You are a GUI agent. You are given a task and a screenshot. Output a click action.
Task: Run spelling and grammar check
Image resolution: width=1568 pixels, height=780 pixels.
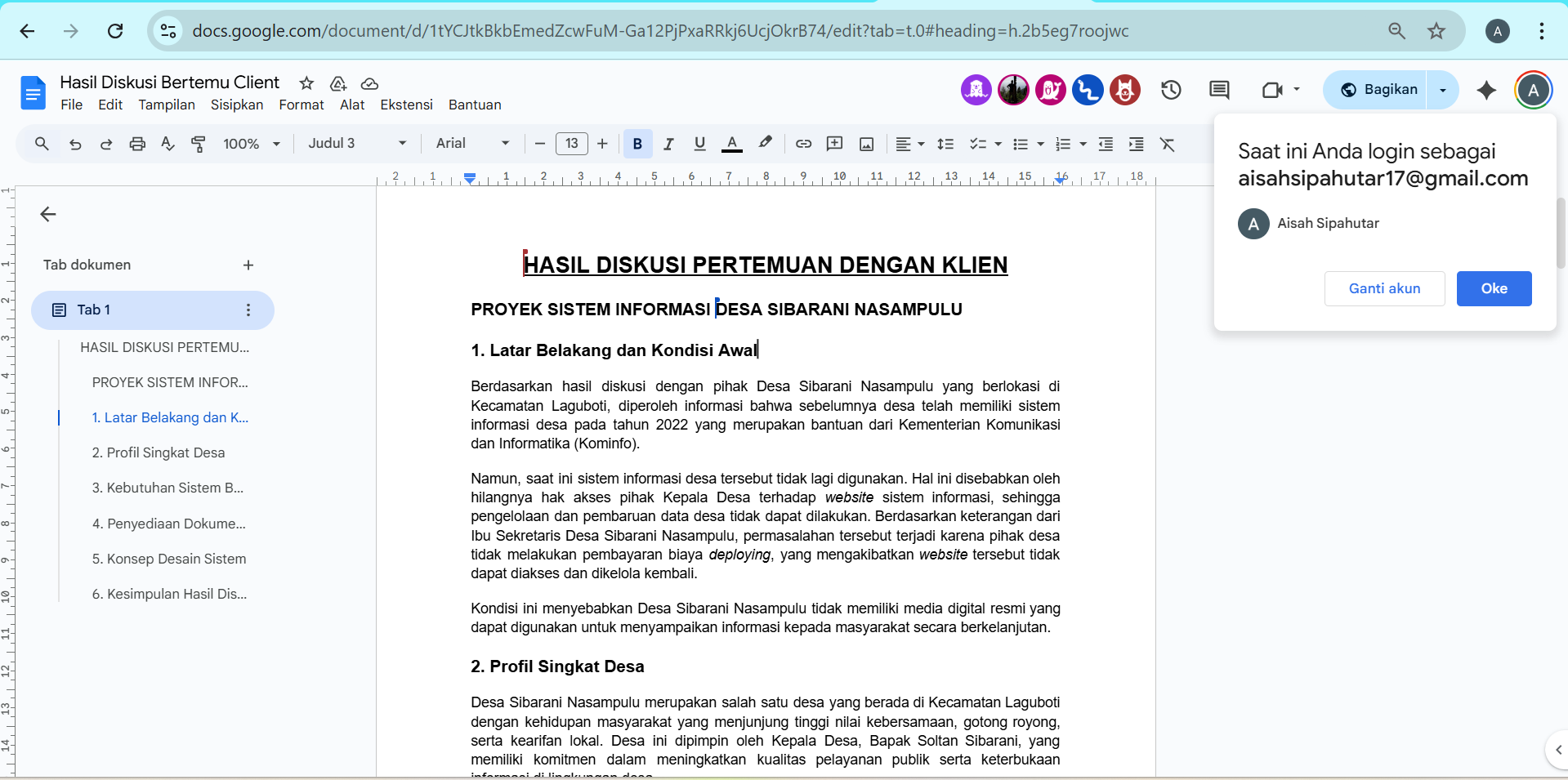pyautogui.click(x=168, y=144)
